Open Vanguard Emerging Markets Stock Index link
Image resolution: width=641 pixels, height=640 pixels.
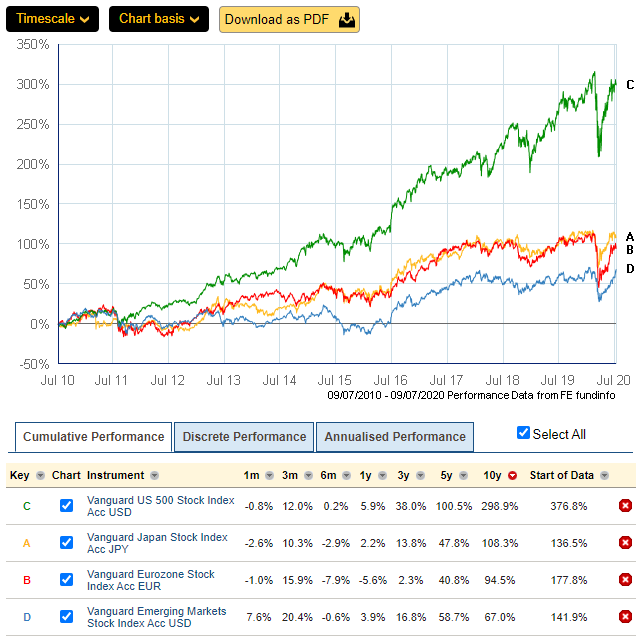pyautogui.click(x=157, y=617)
